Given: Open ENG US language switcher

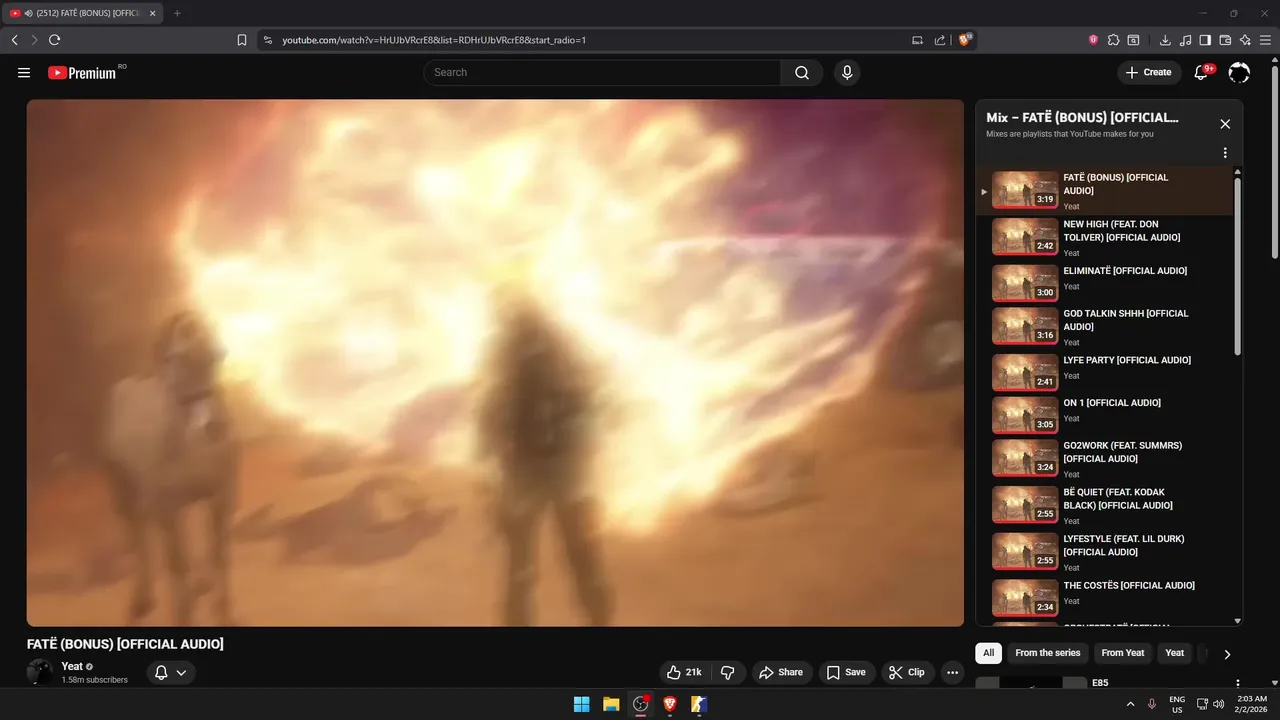Looking at the screenshot, I should [x=1177, y=704].
